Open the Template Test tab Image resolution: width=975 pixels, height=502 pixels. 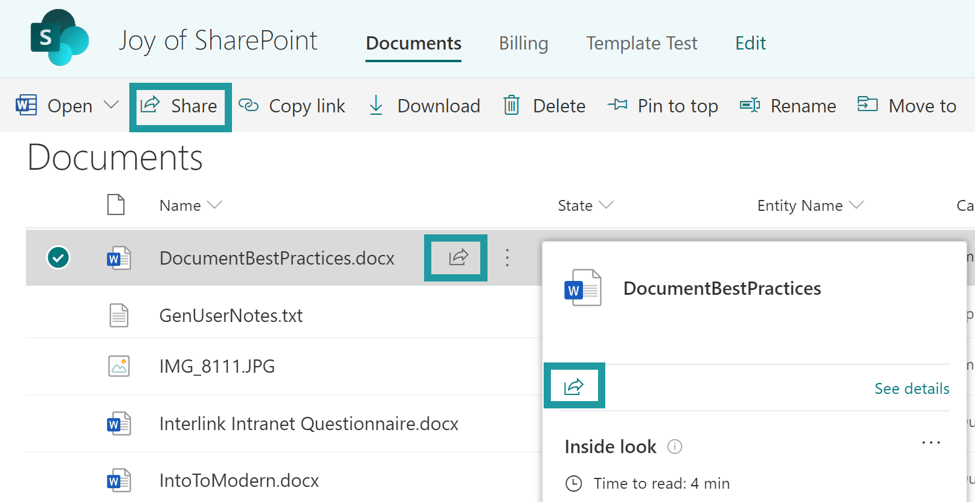coord(642,43)
